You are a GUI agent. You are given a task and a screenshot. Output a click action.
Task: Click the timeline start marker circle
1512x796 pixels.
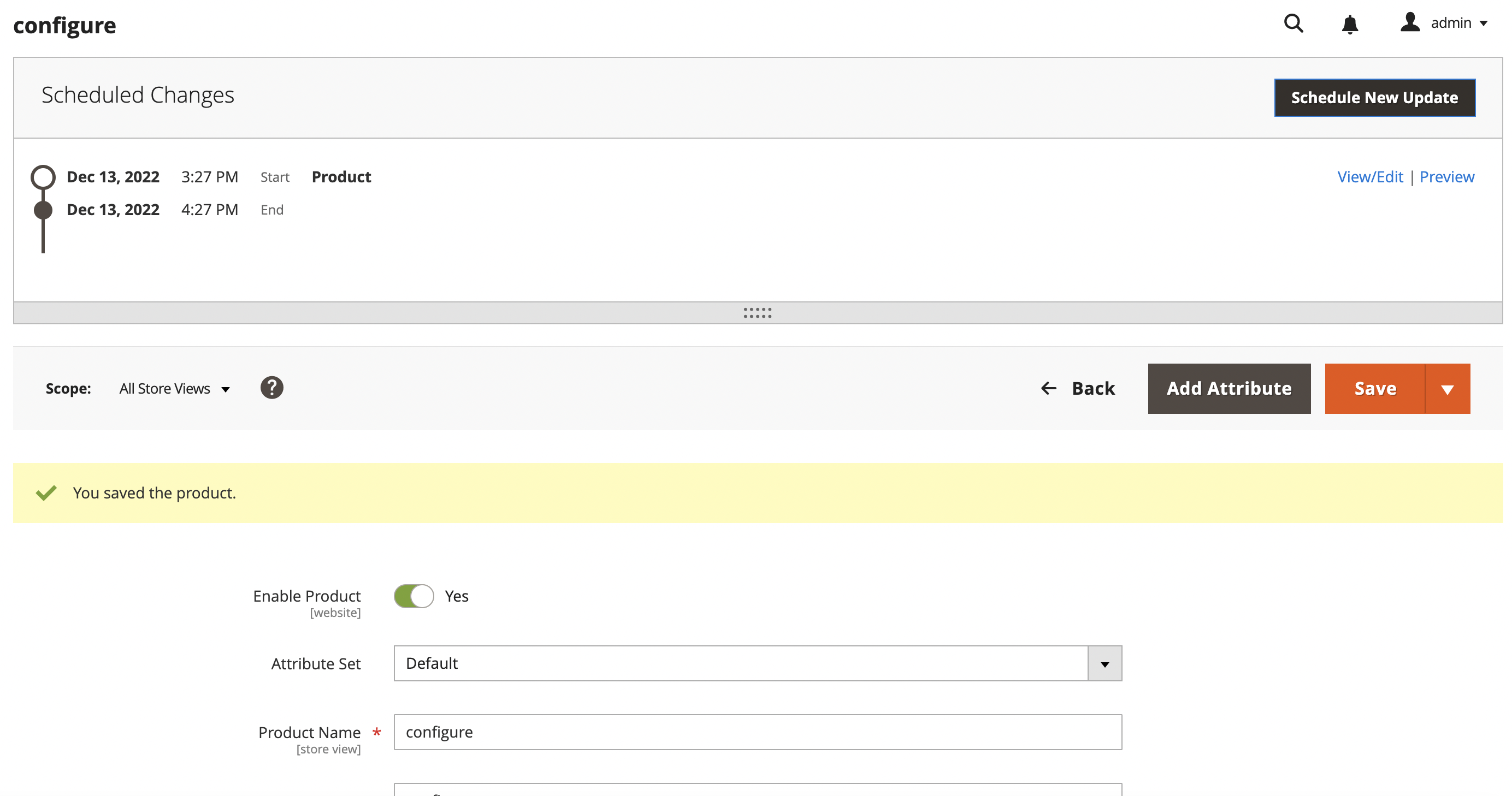43,176
